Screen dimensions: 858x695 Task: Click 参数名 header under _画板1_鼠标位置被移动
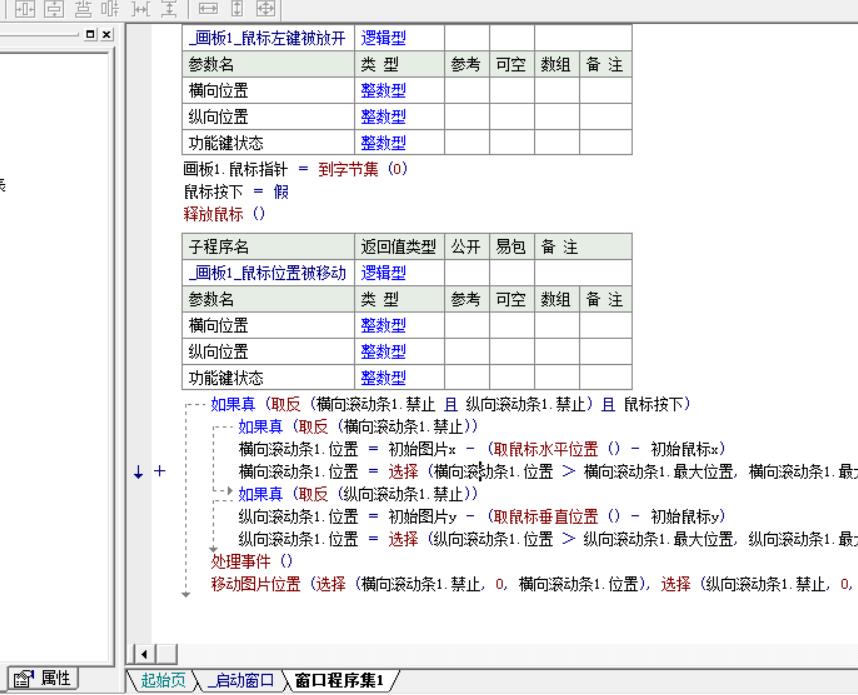(x=268, y=299)
